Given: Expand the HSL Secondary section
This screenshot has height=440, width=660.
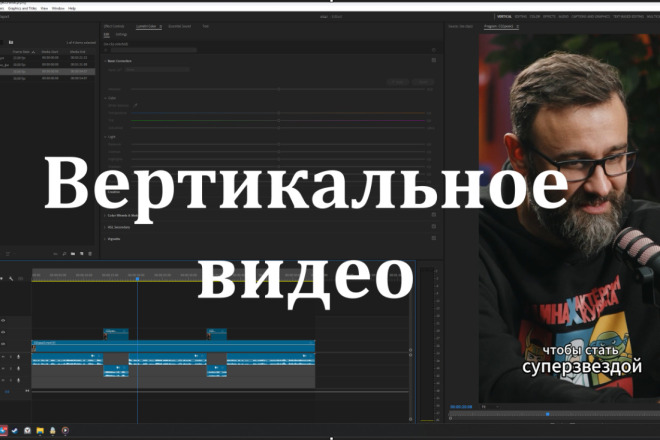Looking at the screenshot, I should click(105, 227).
